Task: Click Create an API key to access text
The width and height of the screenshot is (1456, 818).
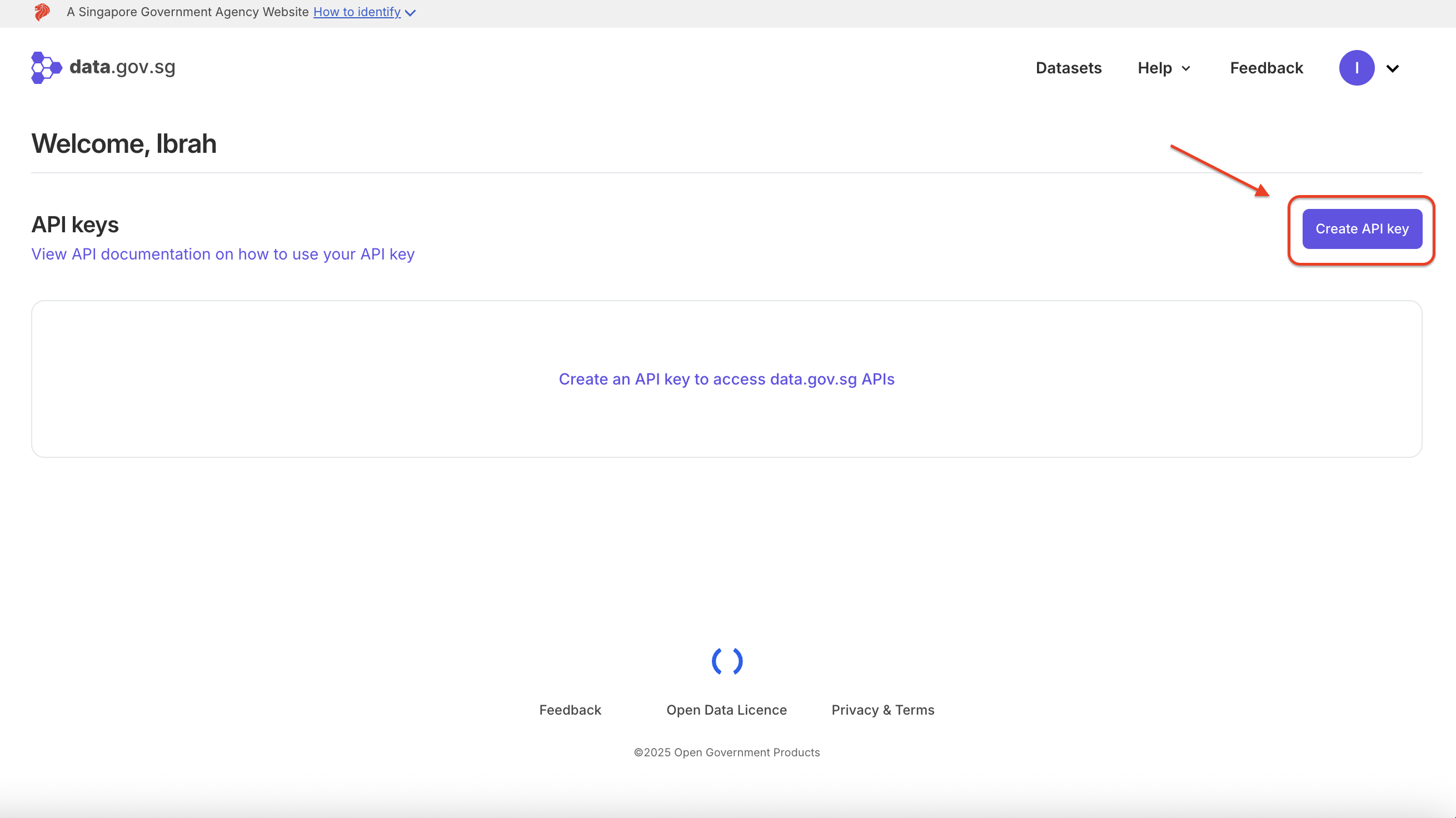Action: (x=726, y=379)
